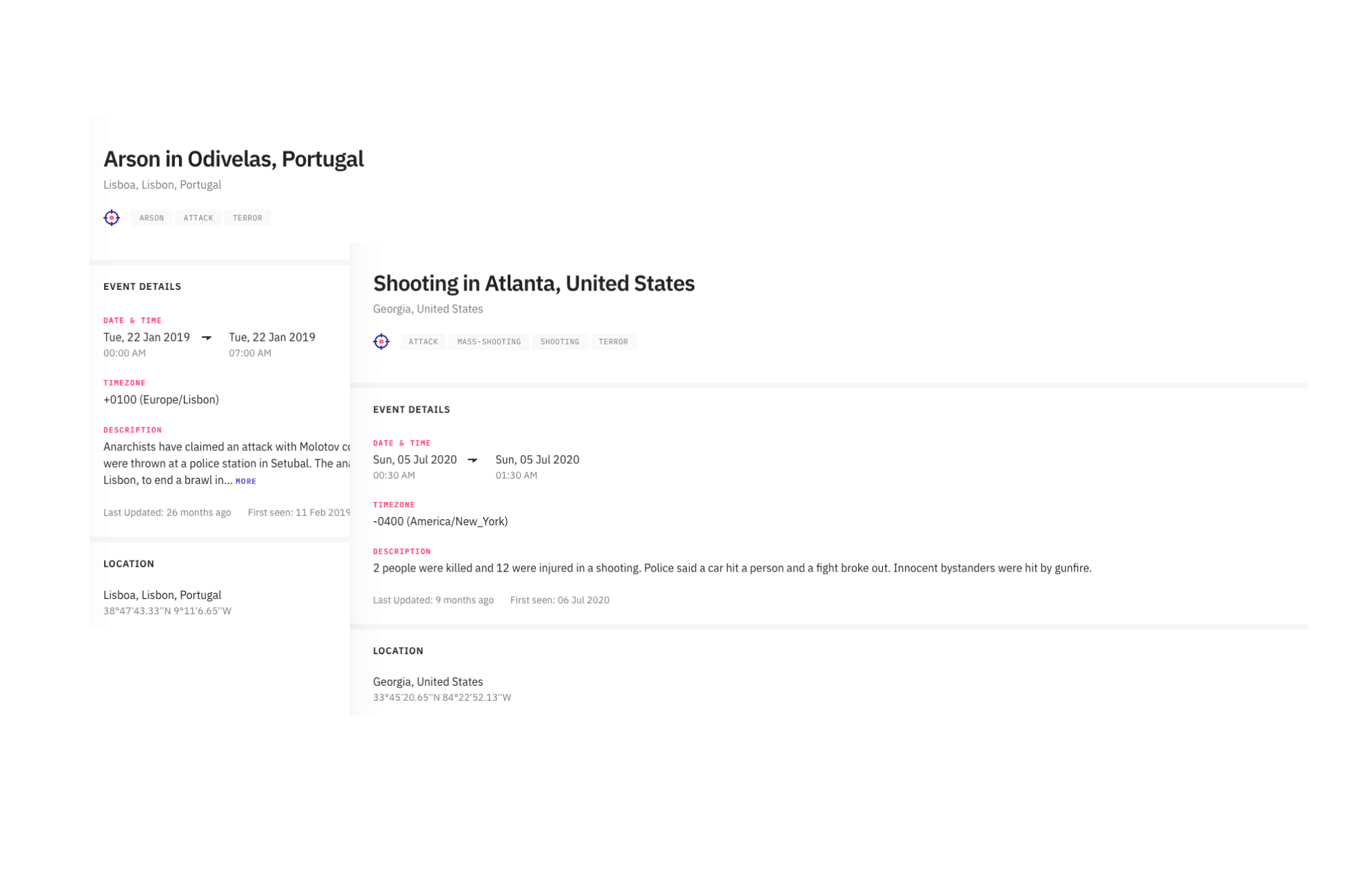Click the America/New_York timezone value
Screen dimensions: 1372x895
tap(440, 521)
